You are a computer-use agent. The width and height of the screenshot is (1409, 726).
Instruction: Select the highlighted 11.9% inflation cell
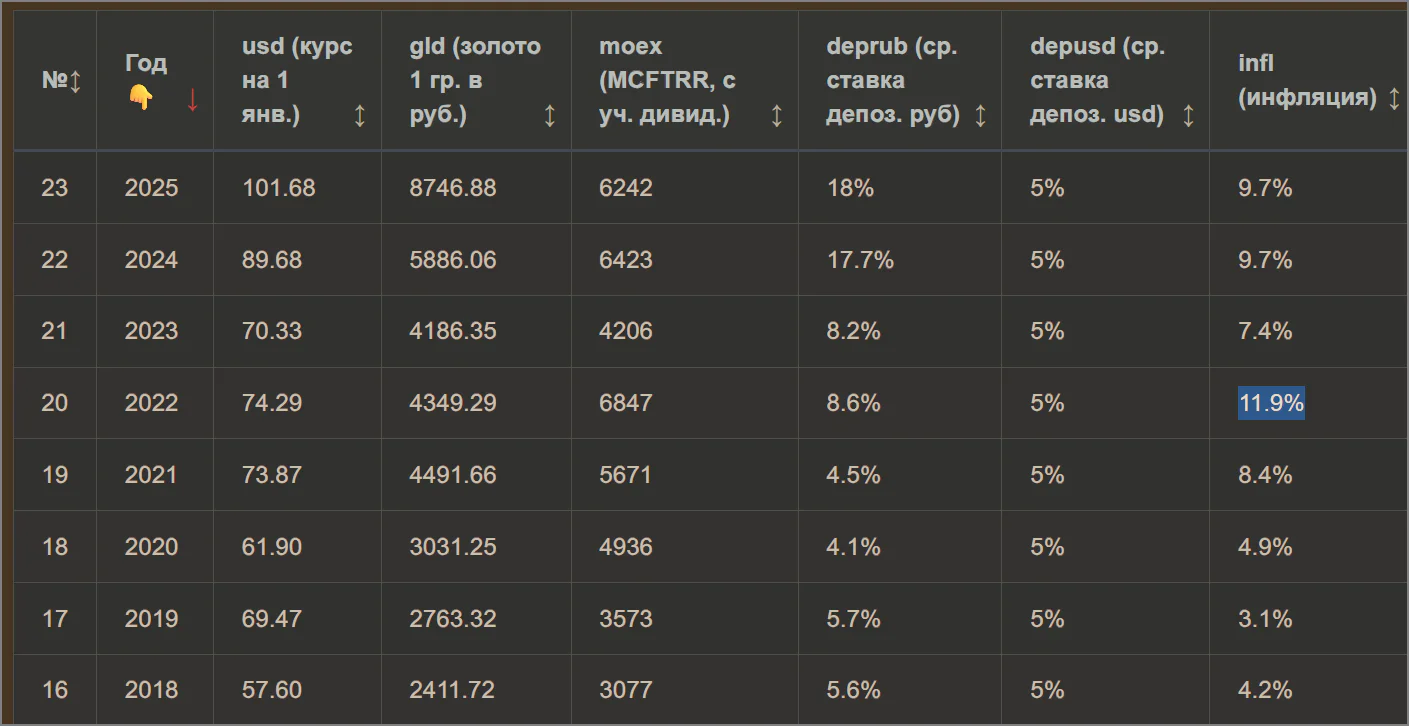[1271, 403]
